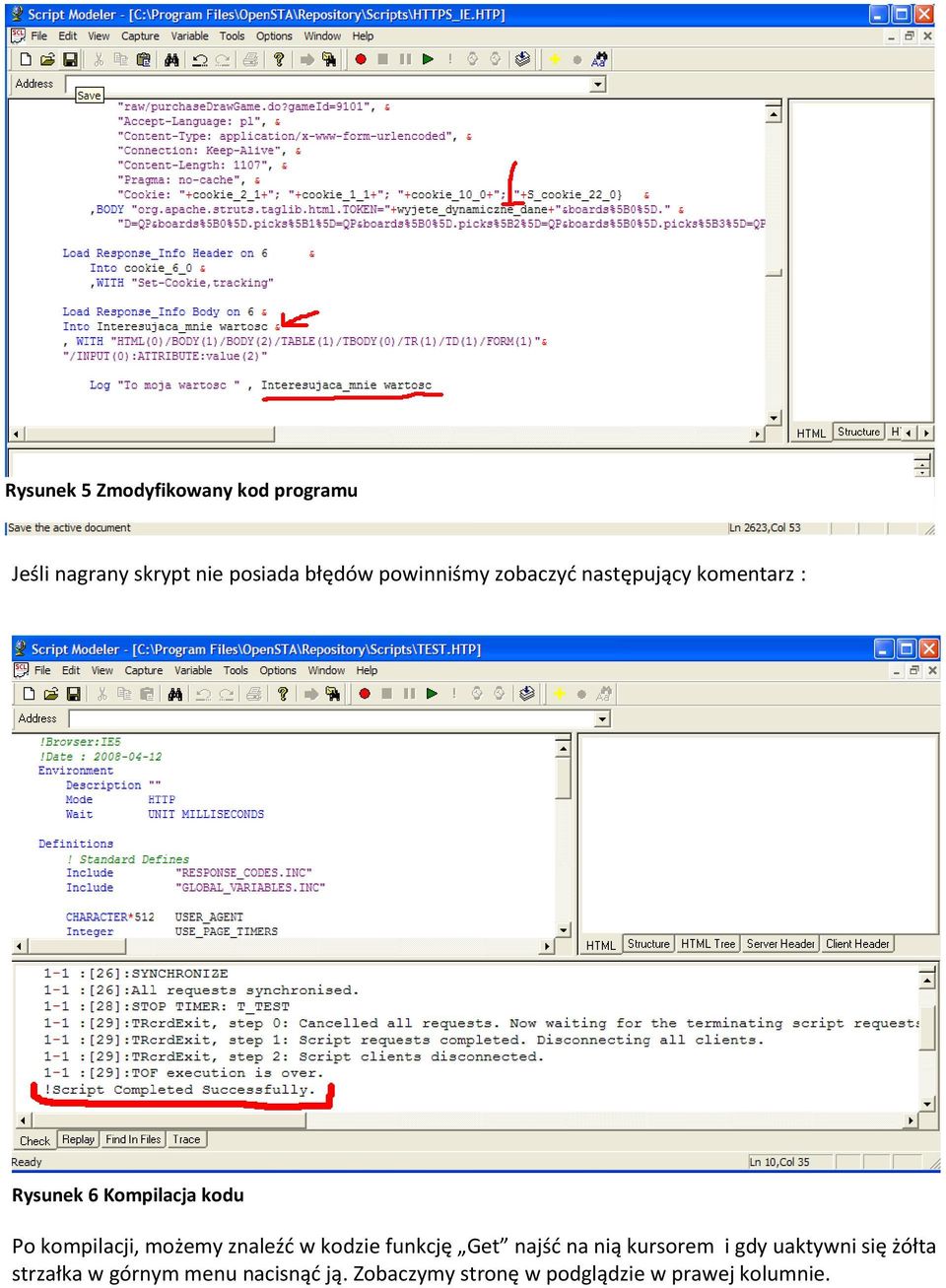Click Open folder icon in HTTPS_IE.HTP window

point(47,59)
